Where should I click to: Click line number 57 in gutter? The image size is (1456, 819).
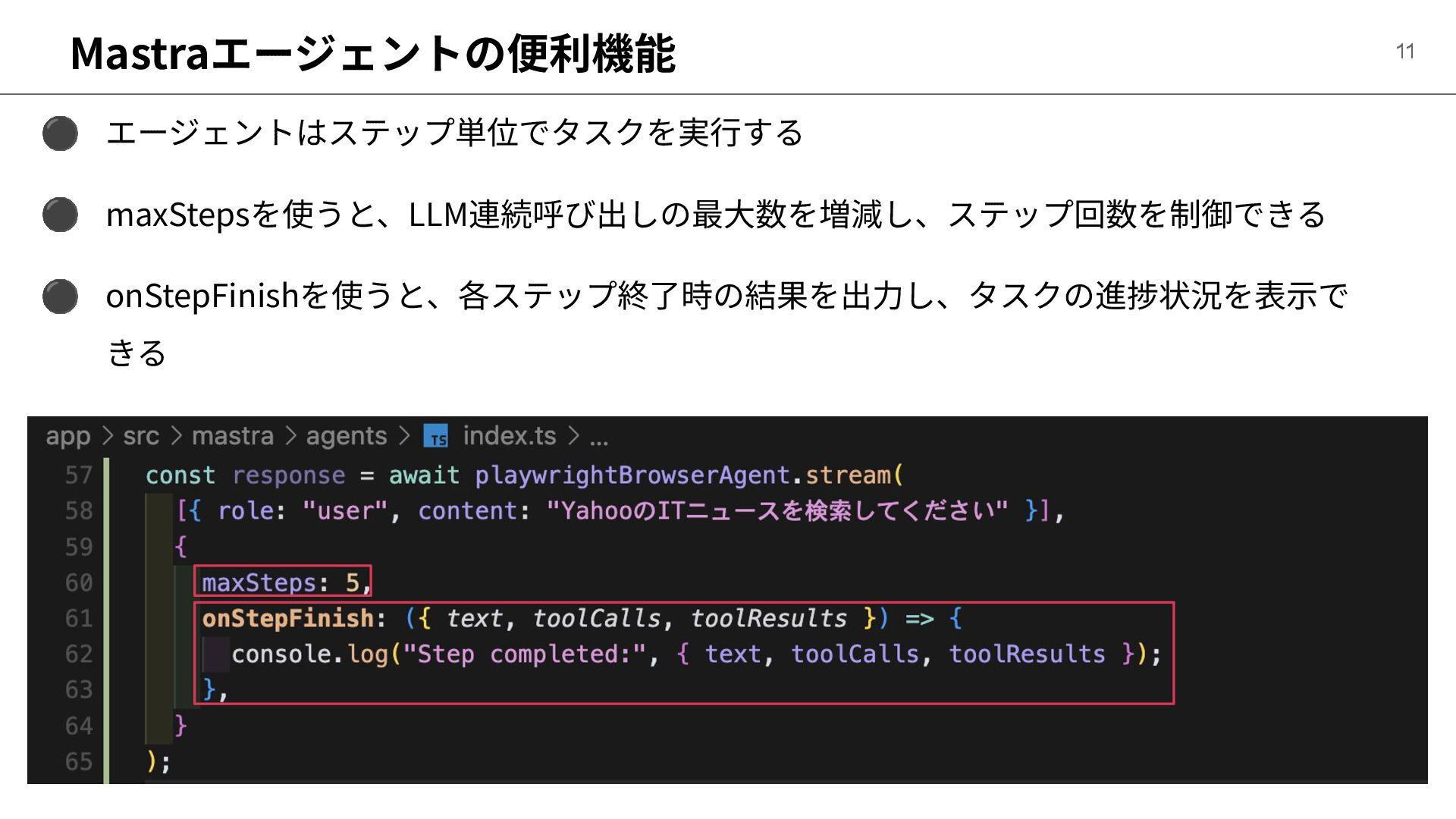click(78, 475)
